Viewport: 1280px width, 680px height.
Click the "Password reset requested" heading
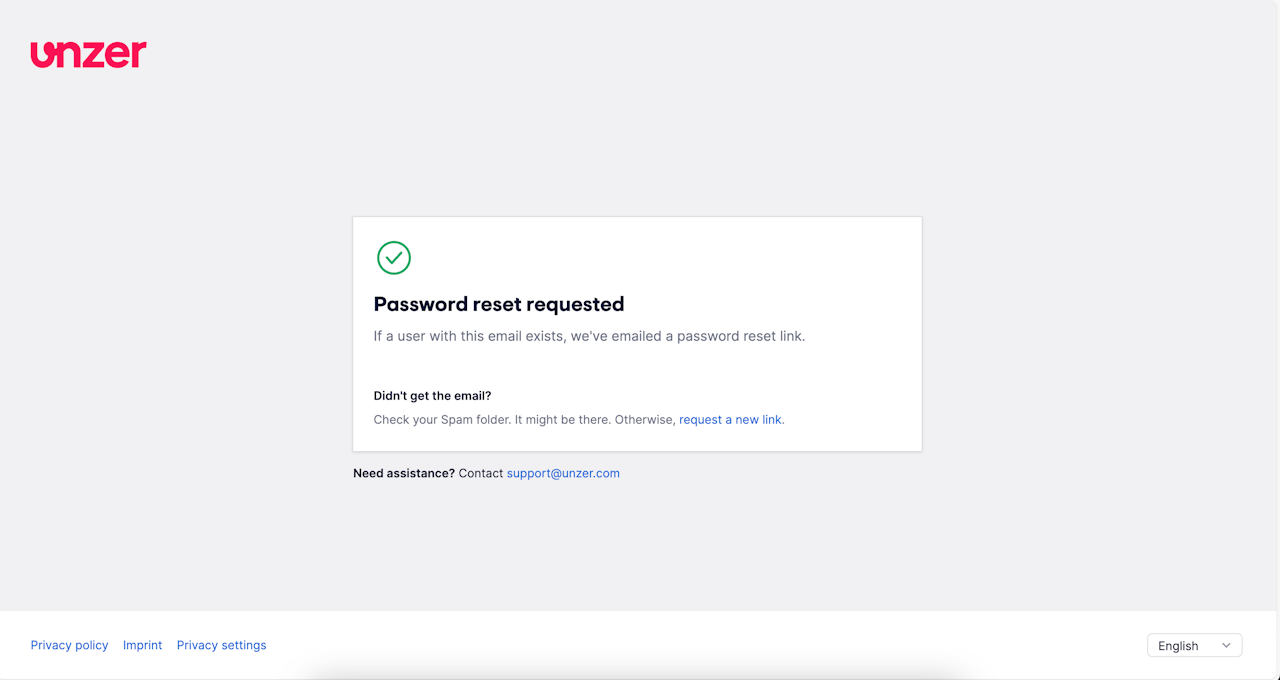pos(498,305)
